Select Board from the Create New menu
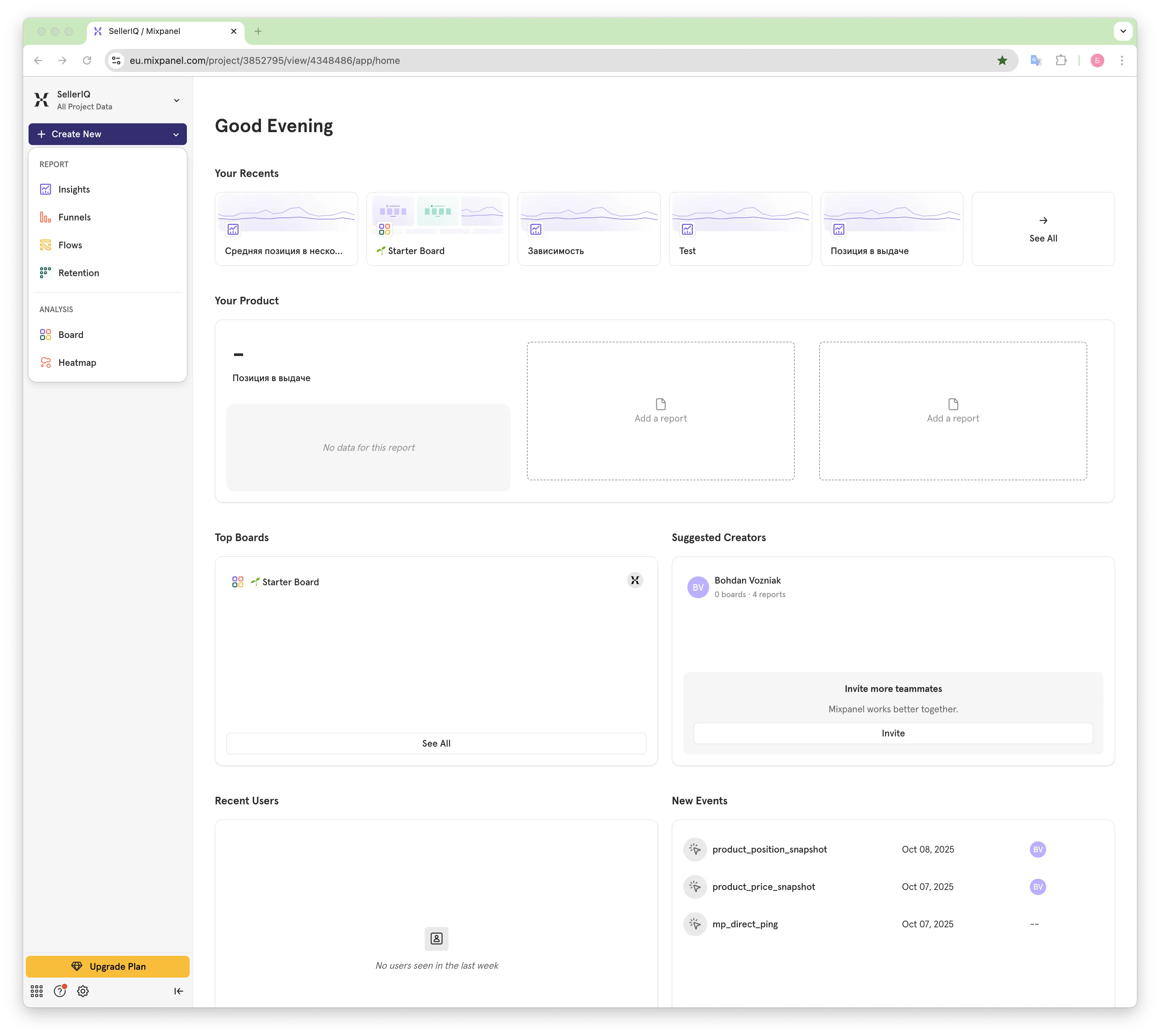The width and height of the screenshot is (1160, 1036). point(108,335)
